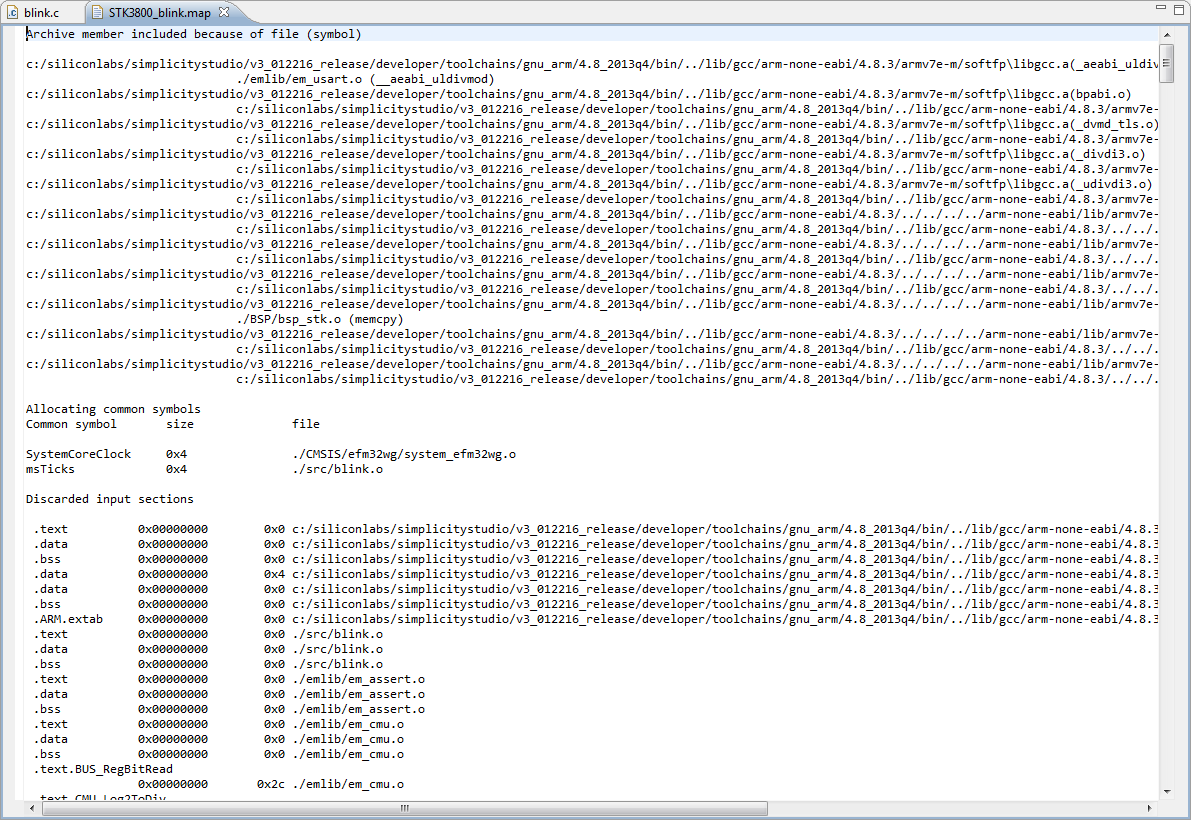Click the './emlib/em_usart.o (__aeabi_uldivmod)' line

tap(365, 79)
